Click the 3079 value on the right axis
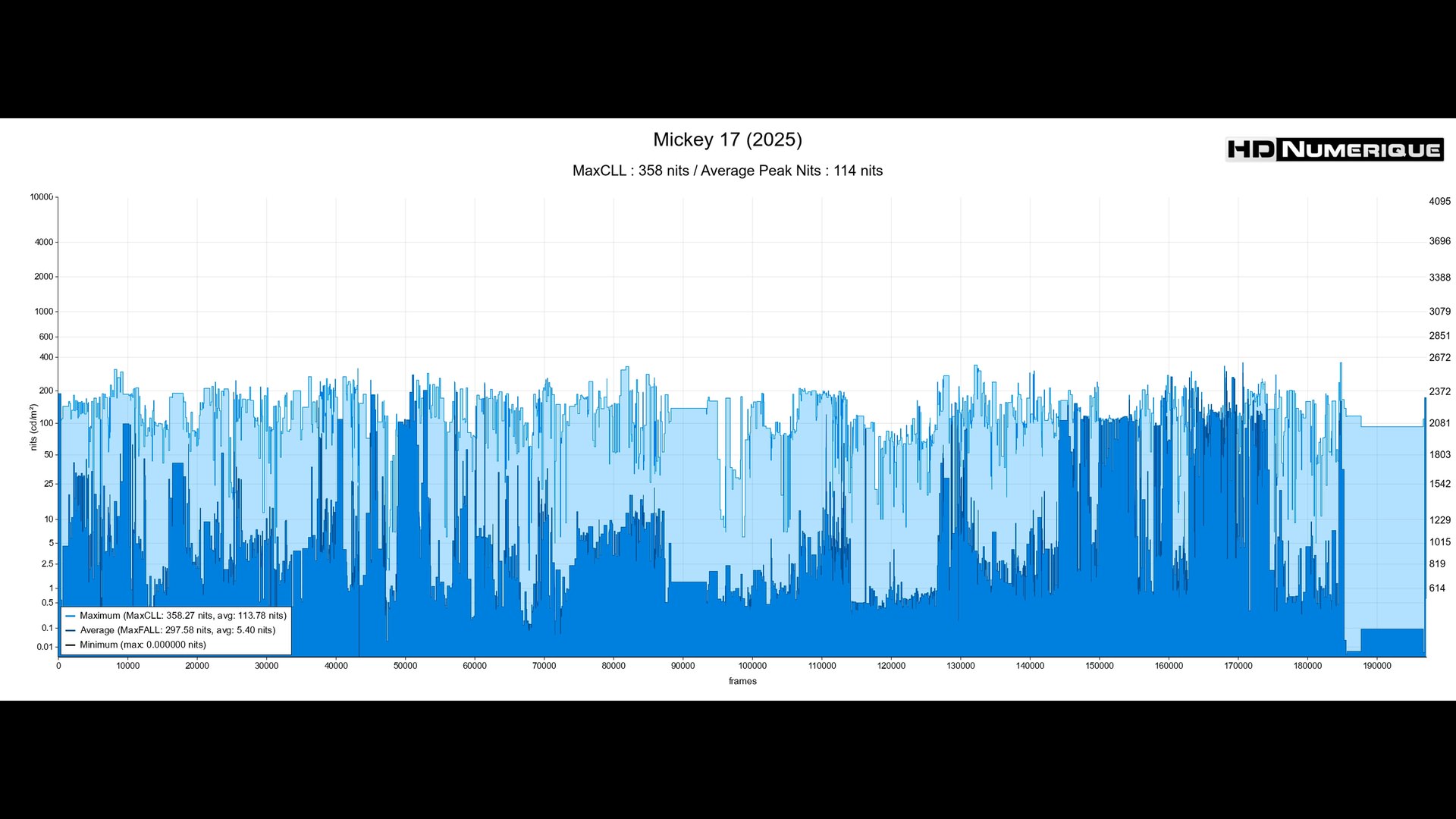The image size is (1456, 819). pyautogui.click(x=1439, y=312)
